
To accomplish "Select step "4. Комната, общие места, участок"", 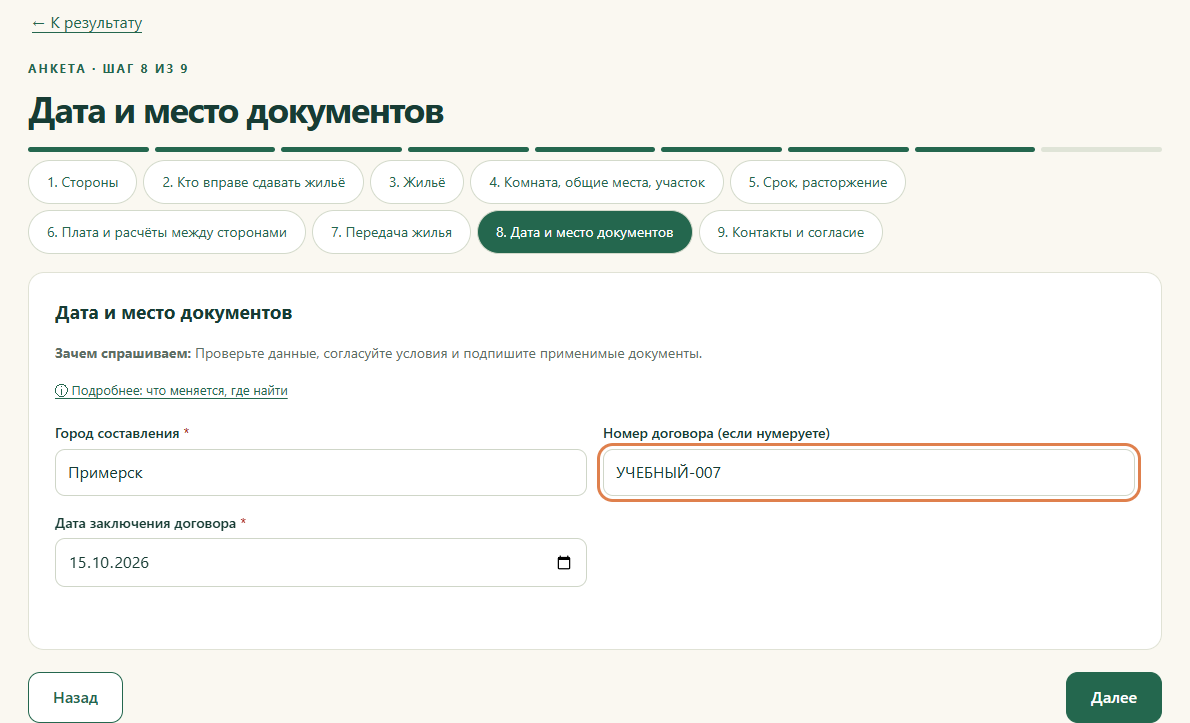I will click(x=597, y=182).
